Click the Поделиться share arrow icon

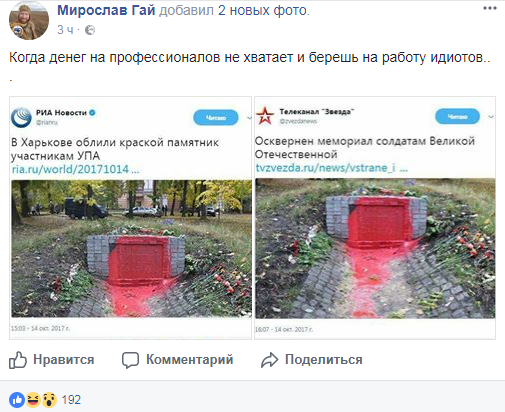tap(269, 360)
